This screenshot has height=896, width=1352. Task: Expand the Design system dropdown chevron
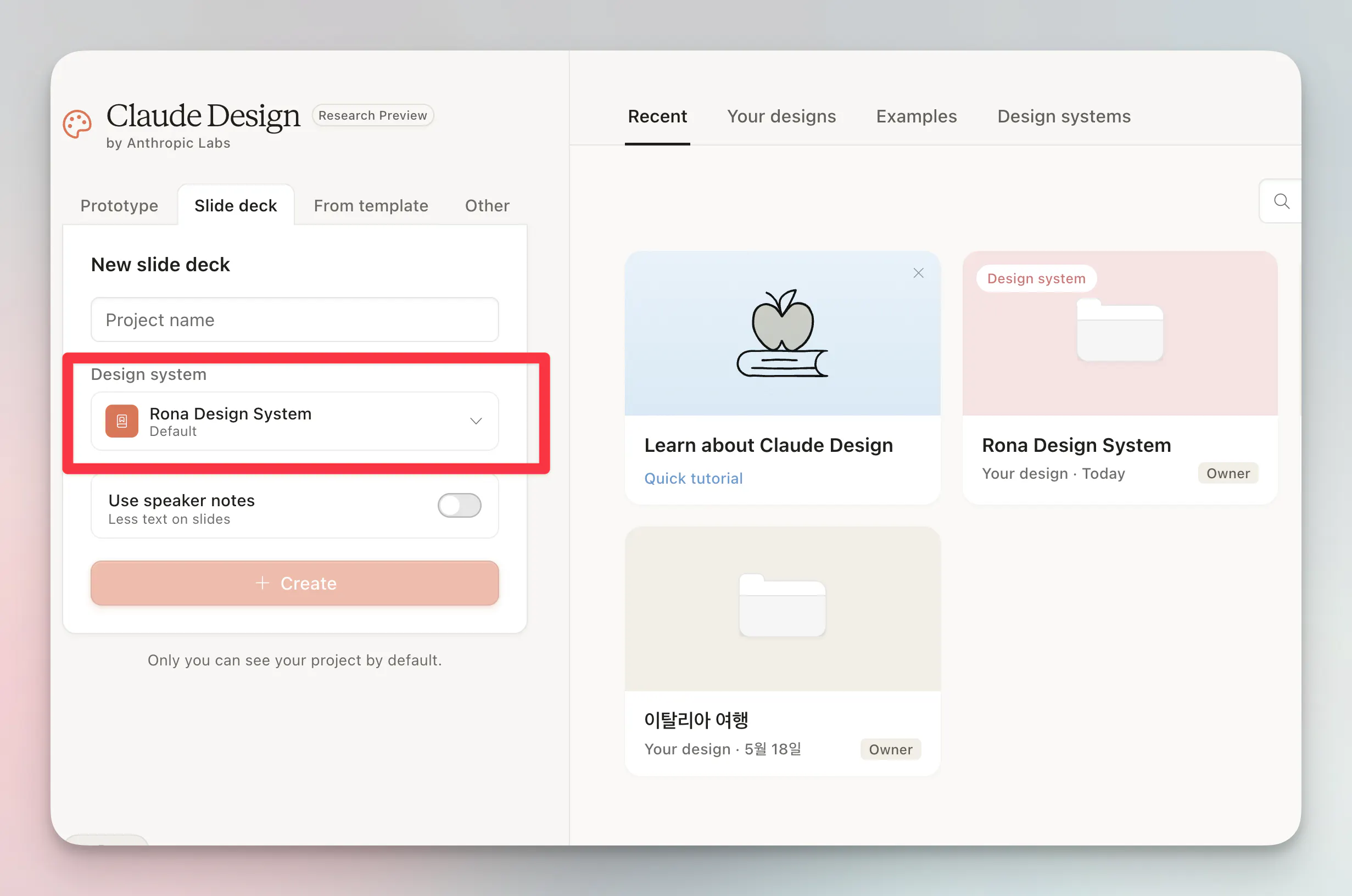(476, 421)
